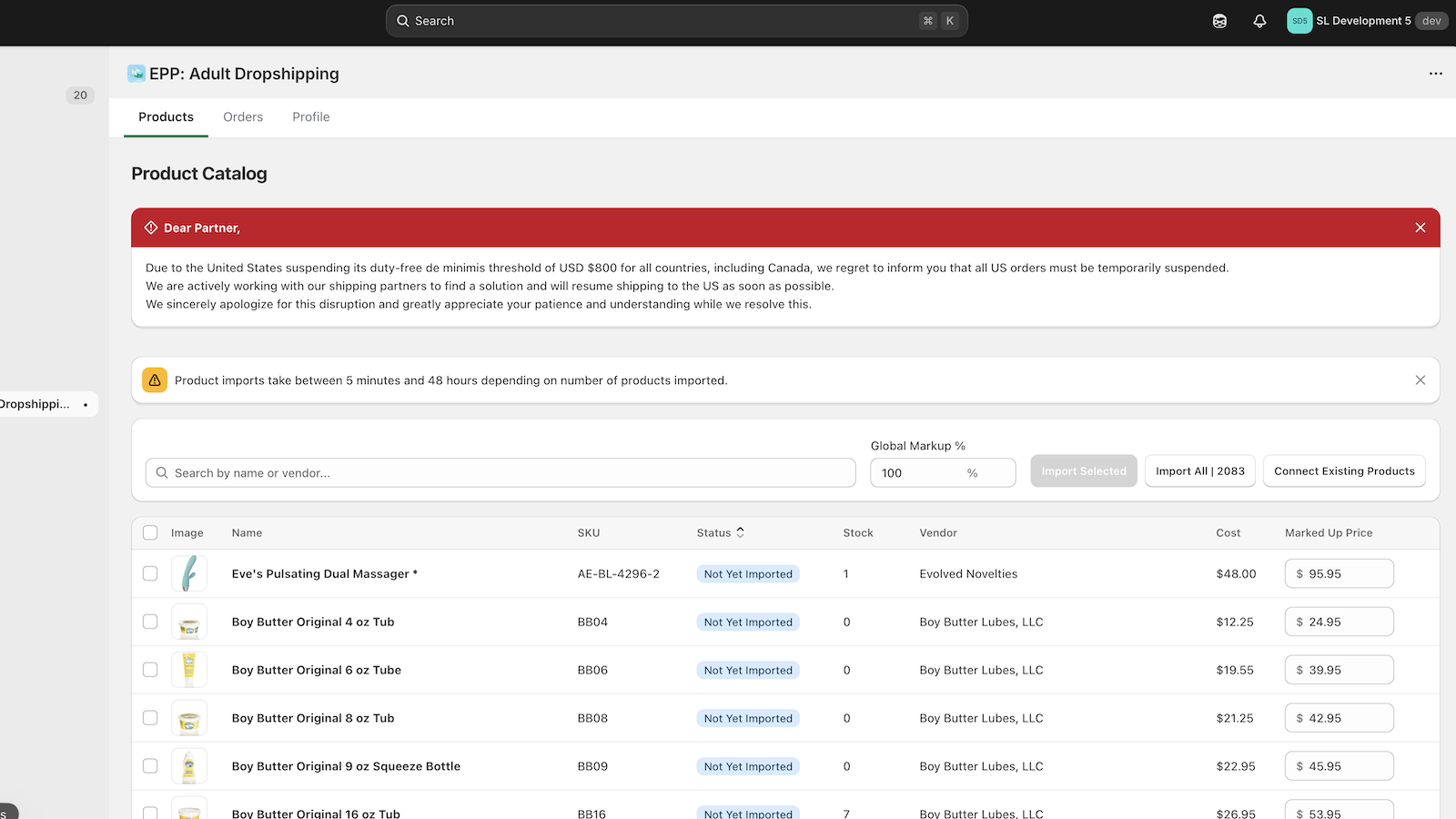Image resolution: width=1456 pixels, height=819 pixels.
Task: Click SKU AE-BL-4296-2 cell
Action: click(619, 574)
